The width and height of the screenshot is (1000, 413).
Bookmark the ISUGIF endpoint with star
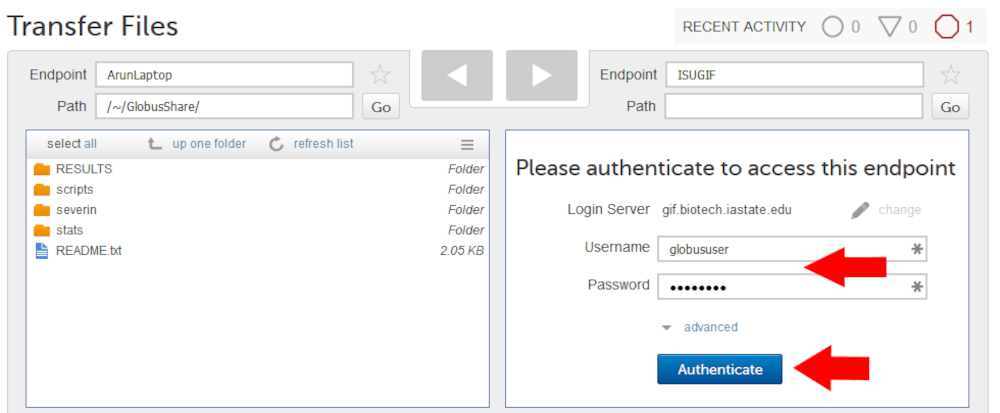[x=951, y=75]
